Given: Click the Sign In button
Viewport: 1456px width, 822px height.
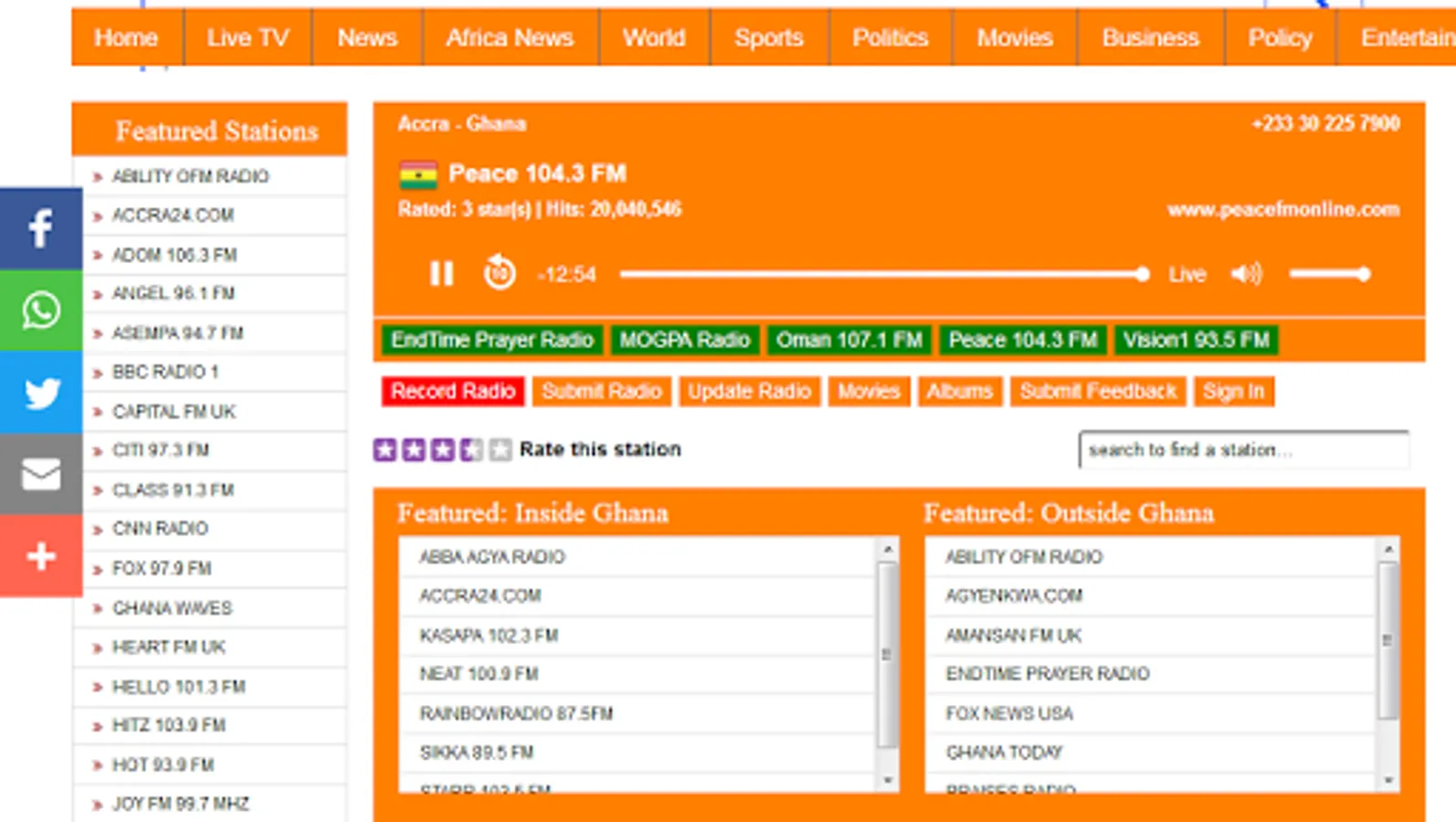Looking at the screenshot, I should coord(1234,391).
